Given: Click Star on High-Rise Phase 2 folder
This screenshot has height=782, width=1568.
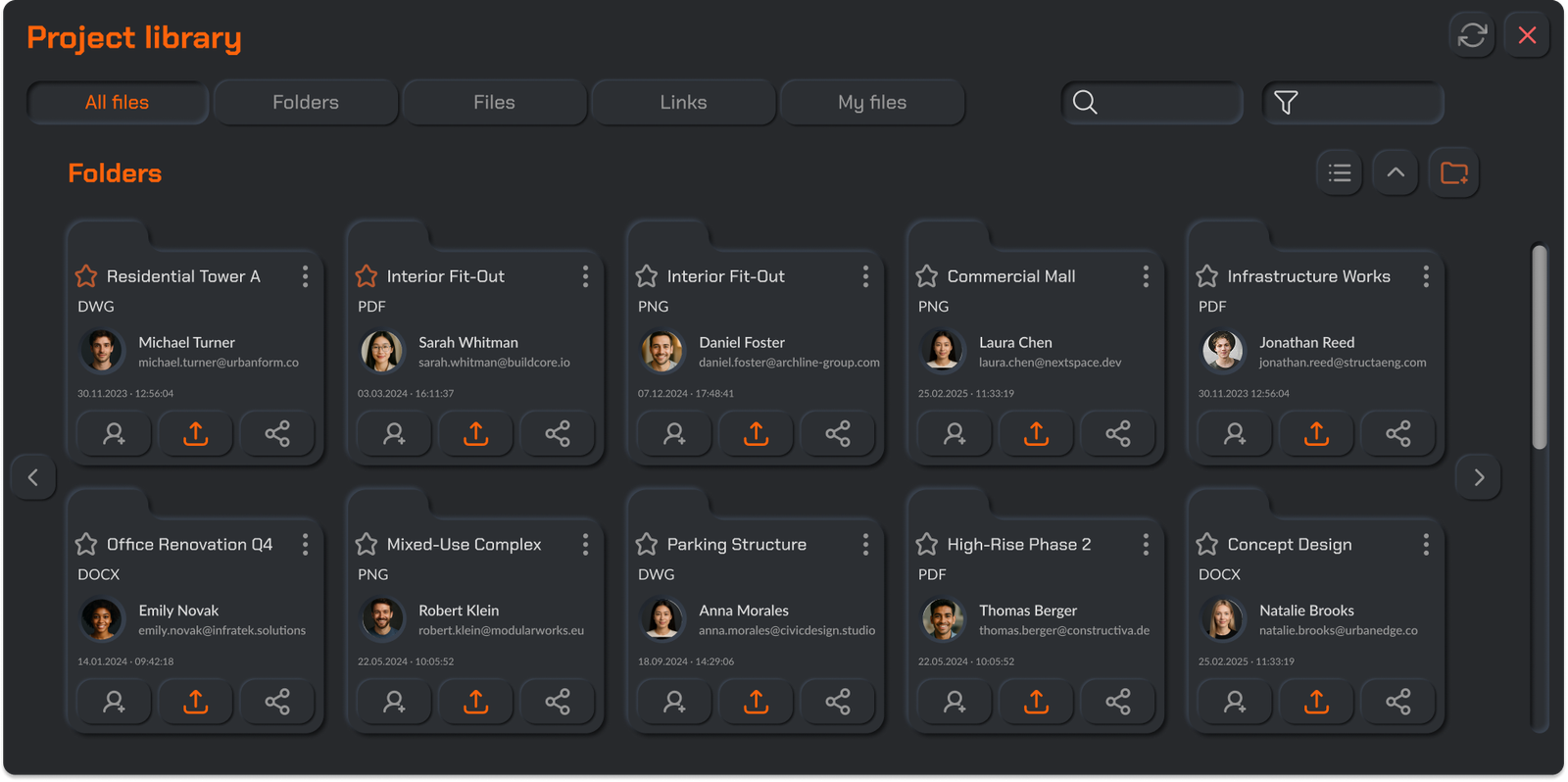Looking at the screenshot, I should pos(927,544).
